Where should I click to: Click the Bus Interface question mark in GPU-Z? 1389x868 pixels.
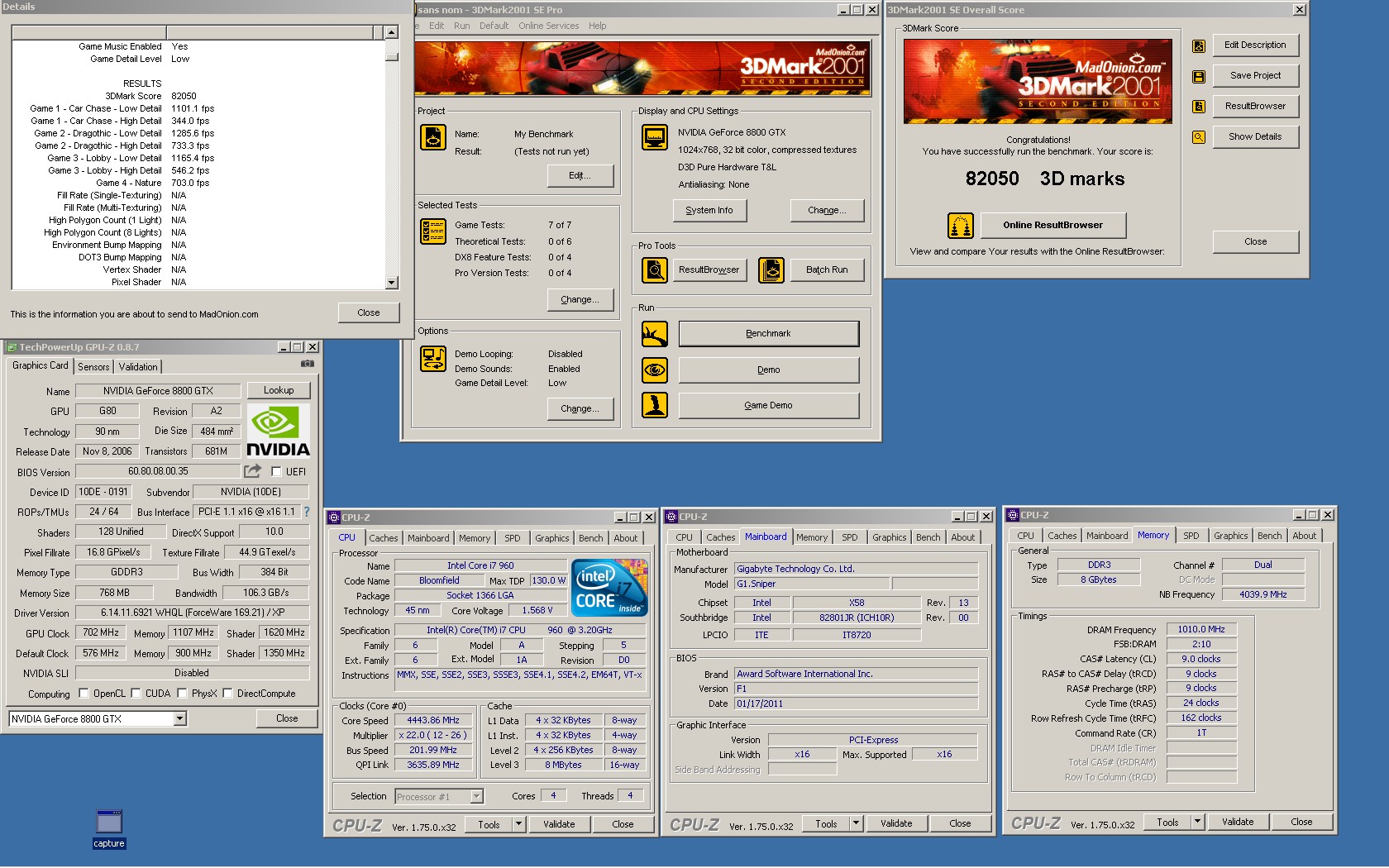tap(307, 512)
